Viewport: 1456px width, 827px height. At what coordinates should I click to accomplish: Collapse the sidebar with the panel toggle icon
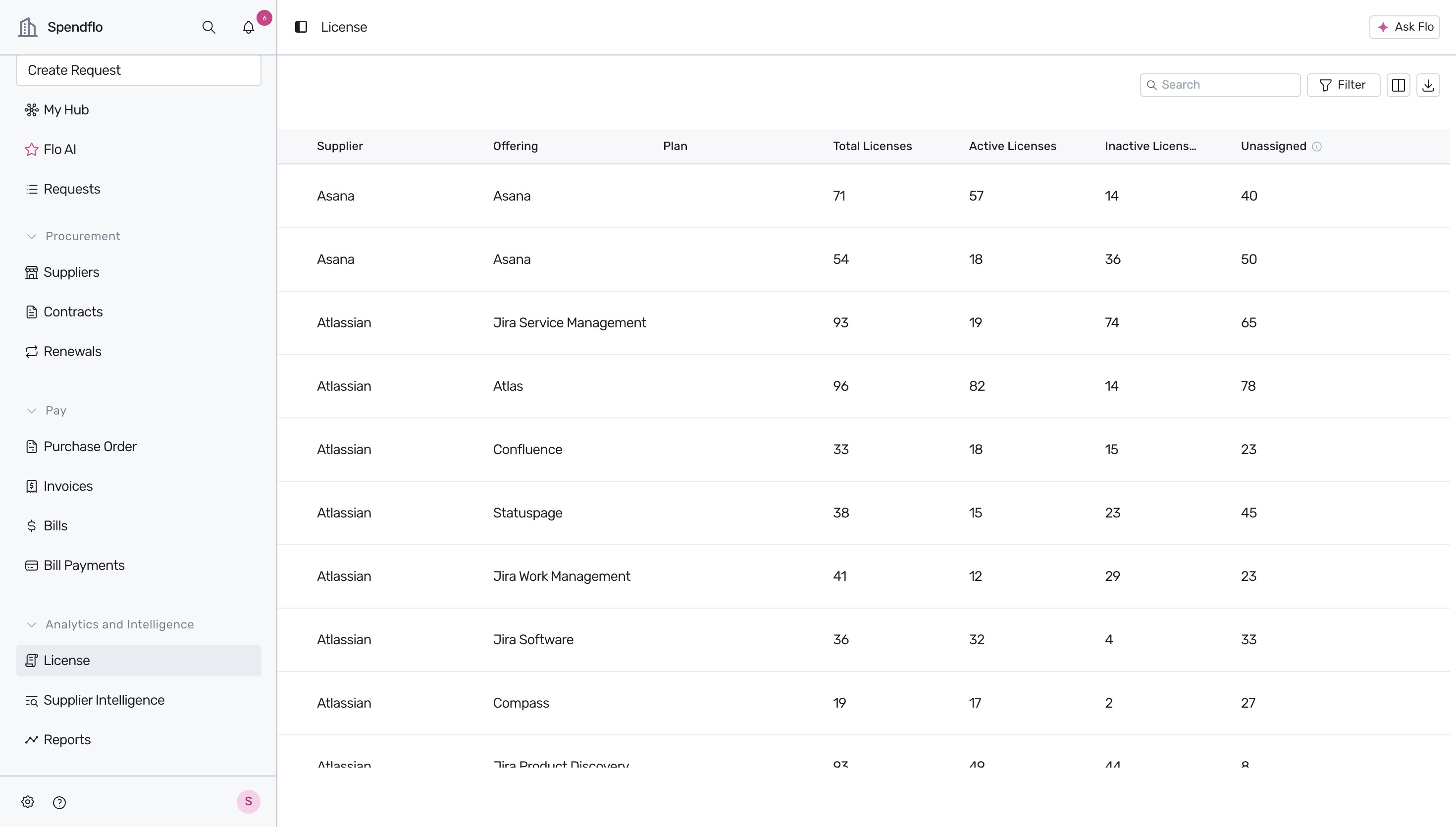[301, 27]
